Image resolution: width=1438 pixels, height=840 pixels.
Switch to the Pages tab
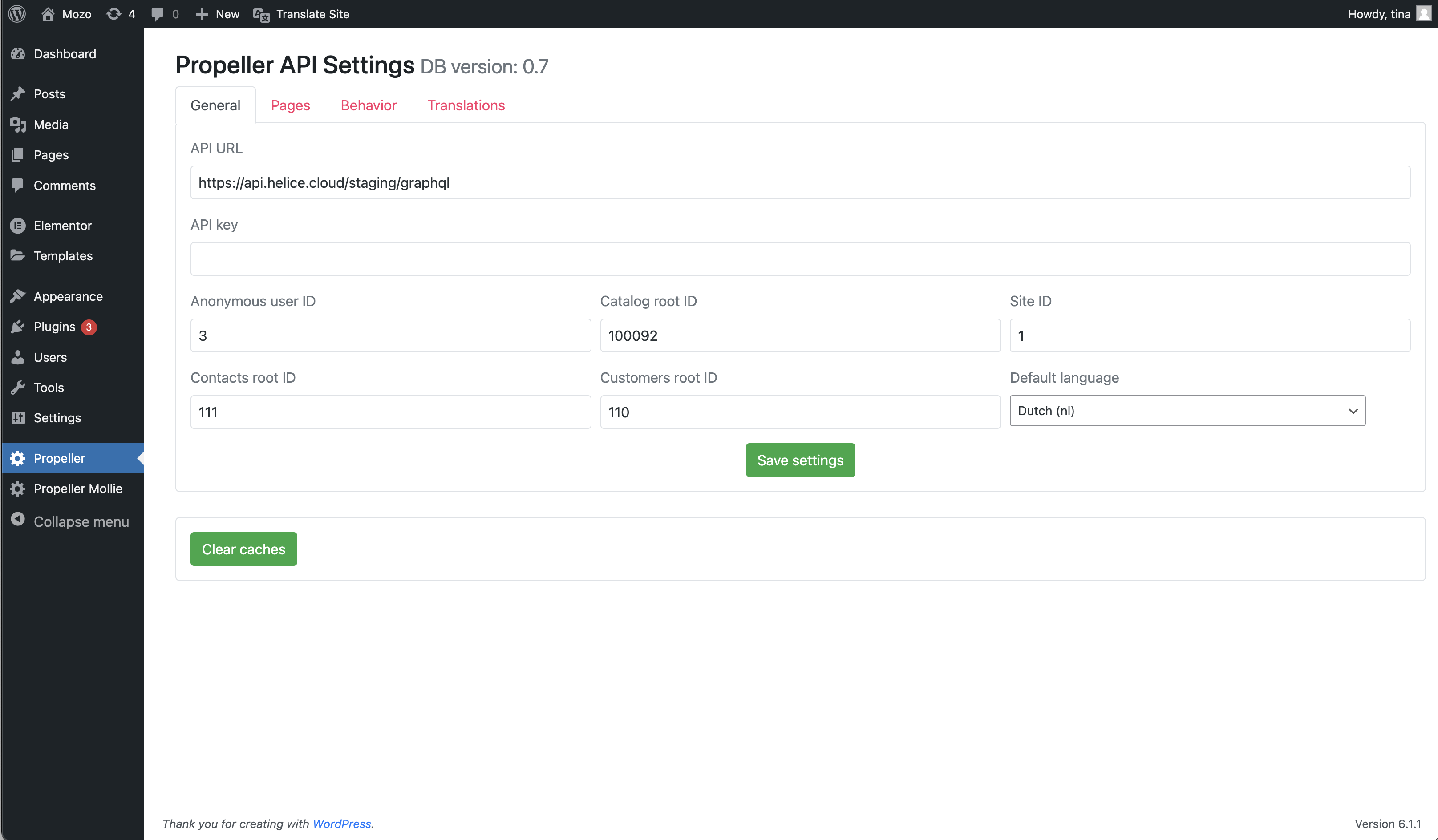(291, 105)
